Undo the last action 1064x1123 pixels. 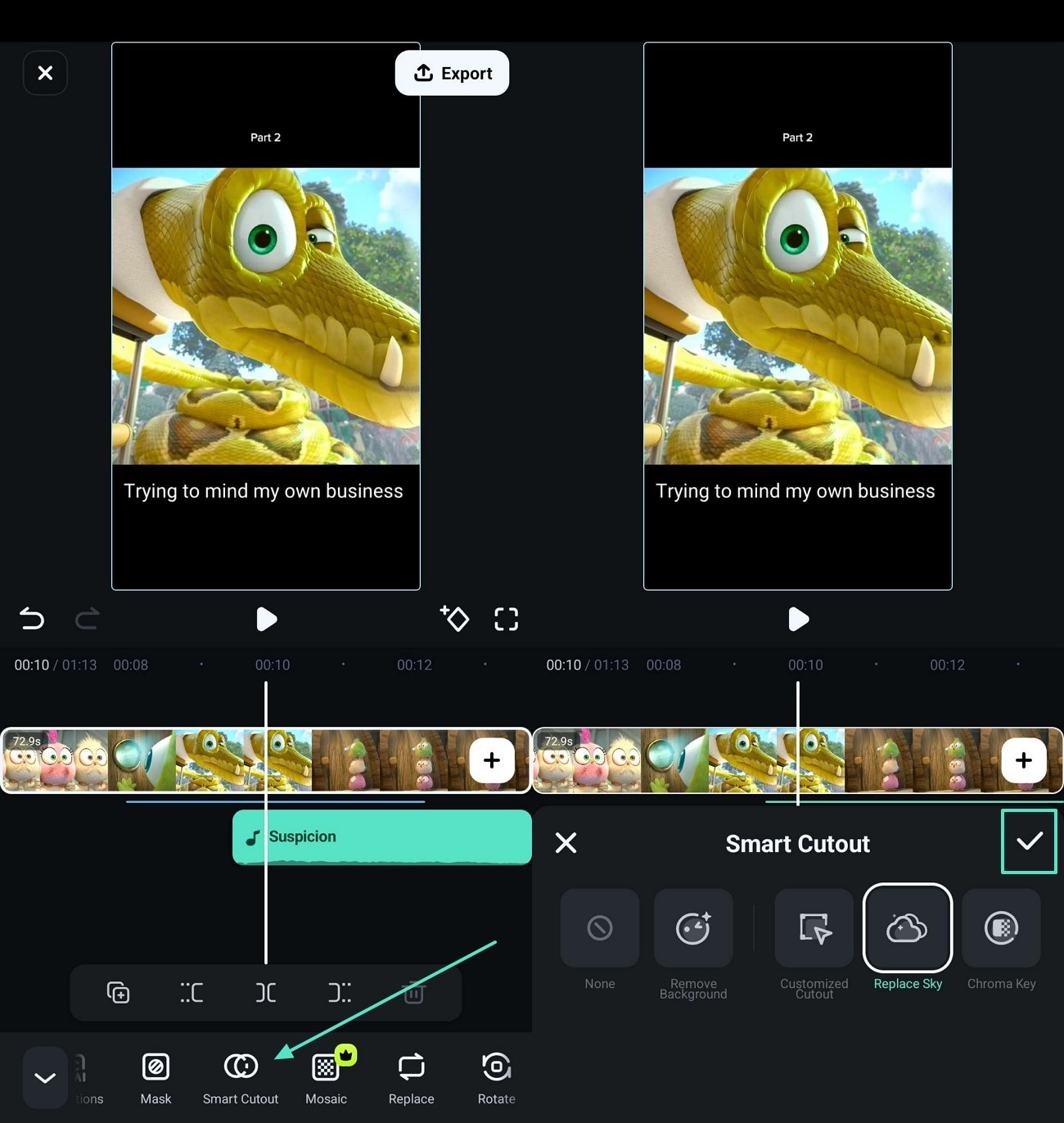click(32, 618)
